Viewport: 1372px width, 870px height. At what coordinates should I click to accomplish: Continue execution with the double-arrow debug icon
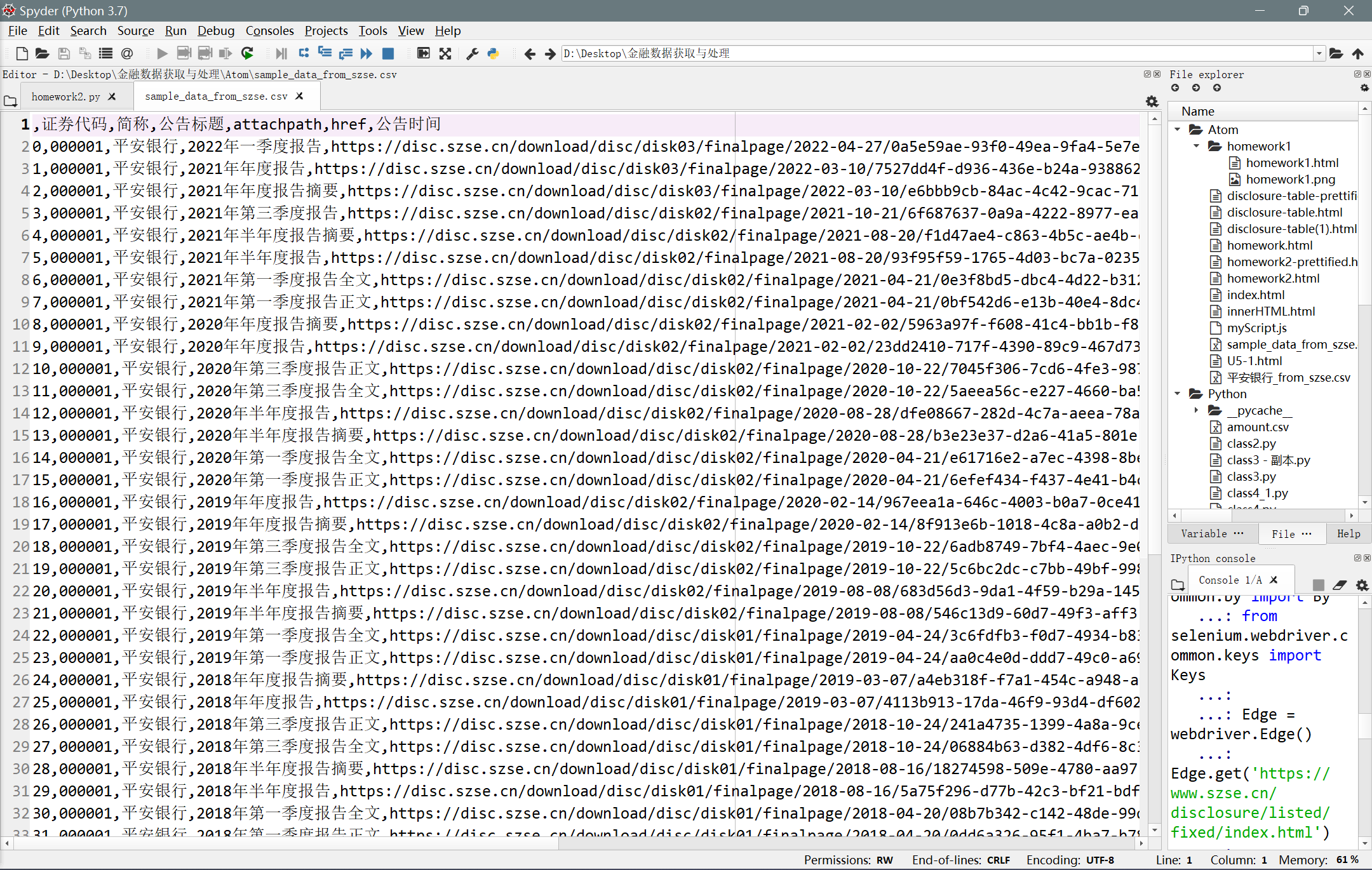[367, 54]
